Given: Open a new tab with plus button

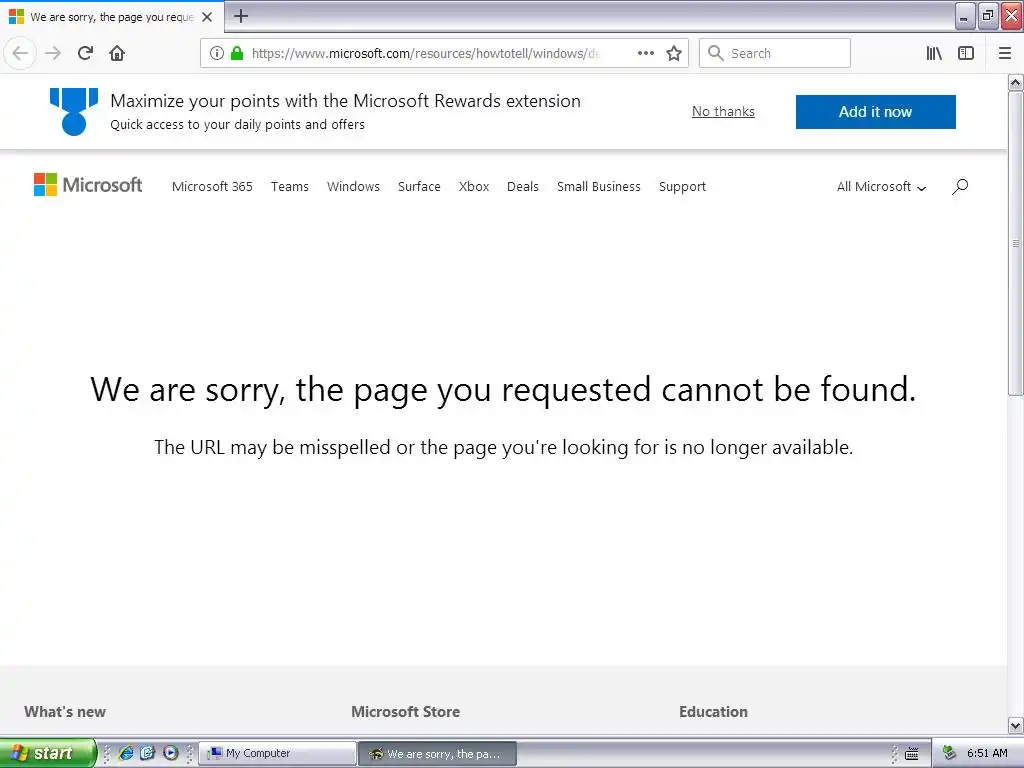Looking at the screenshot, I should [x=241, y=16].
